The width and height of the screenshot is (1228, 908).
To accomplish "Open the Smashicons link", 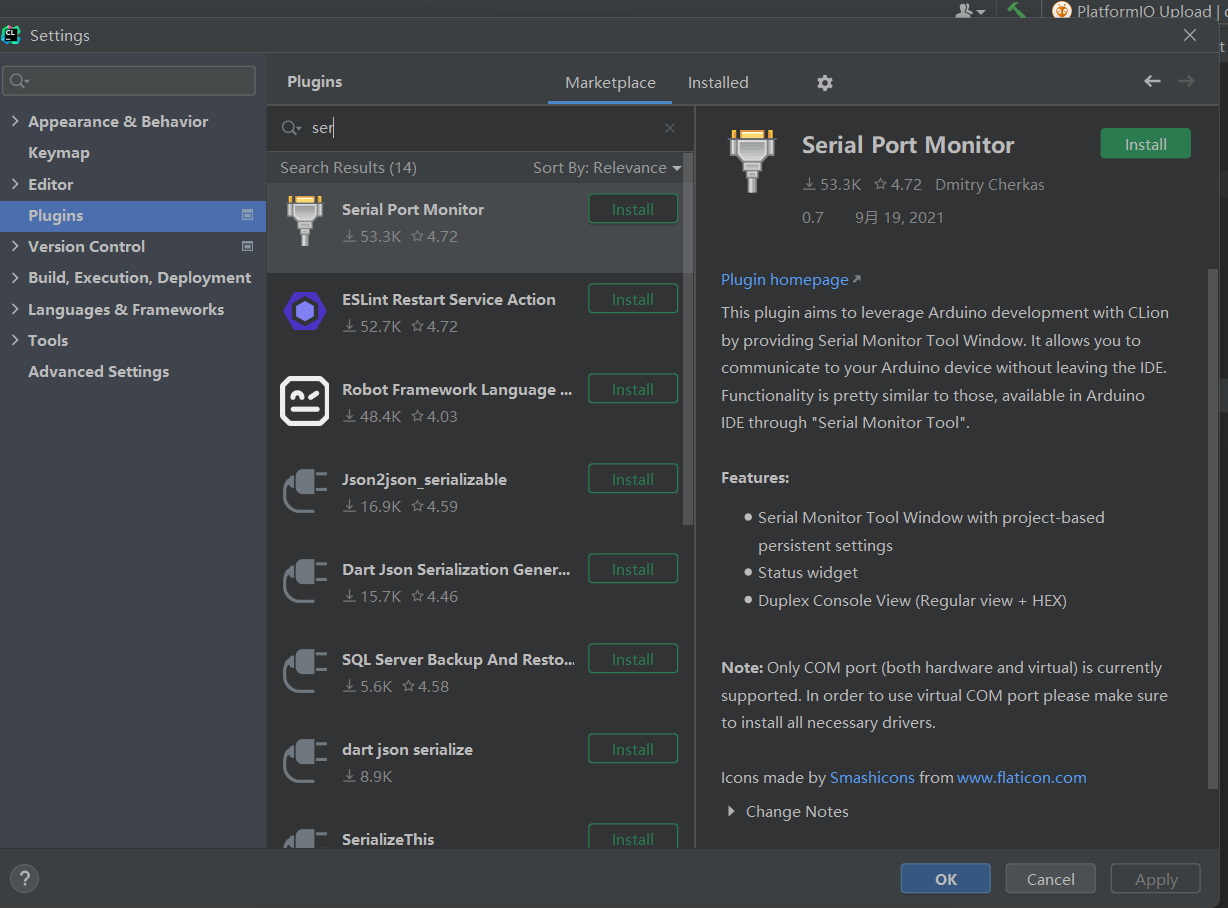I will (x=872, y=777).
